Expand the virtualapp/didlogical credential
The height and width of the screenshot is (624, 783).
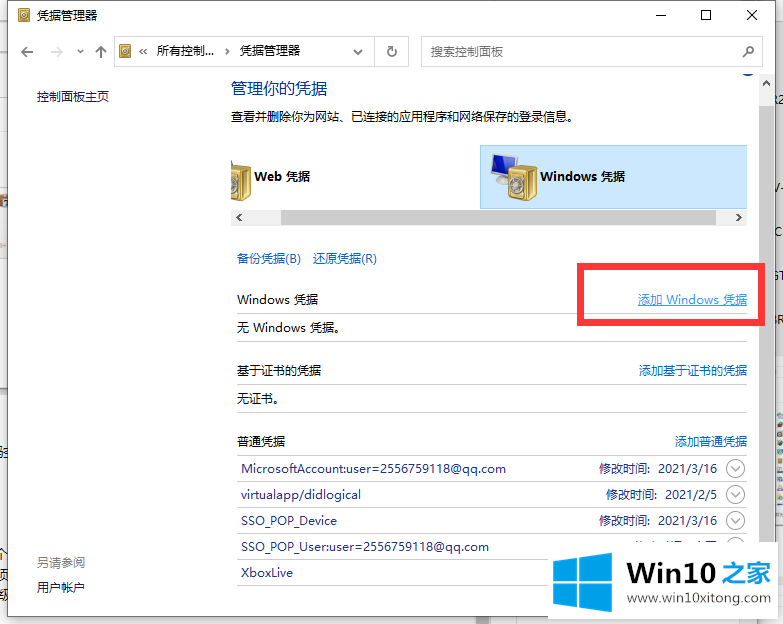coord(736,494)
